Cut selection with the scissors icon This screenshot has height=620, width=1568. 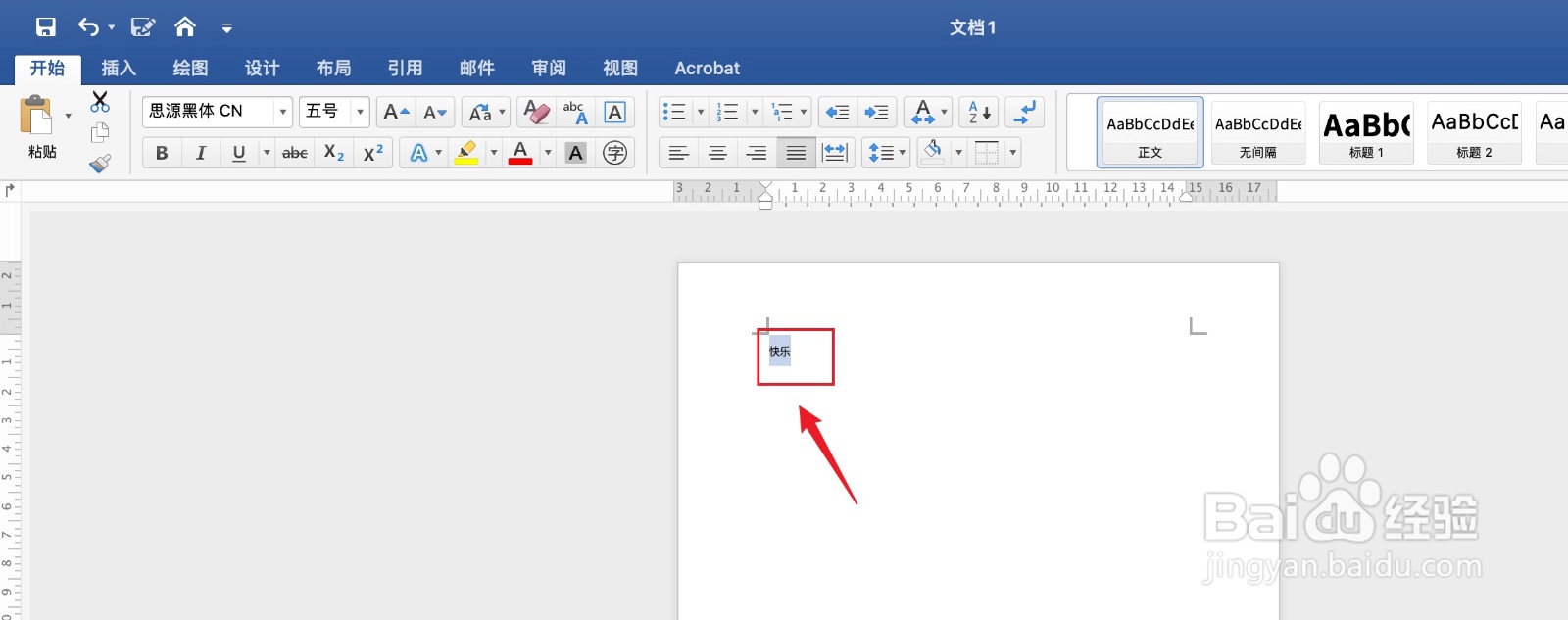click(100, 102)
